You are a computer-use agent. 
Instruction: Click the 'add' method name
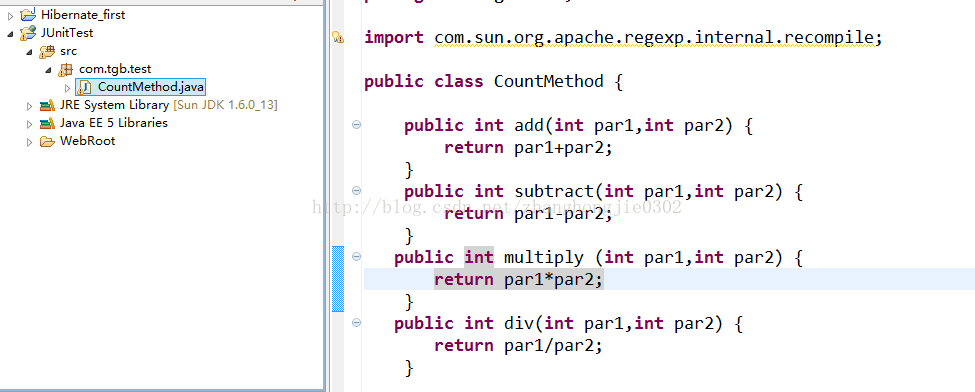pyautogui.click(x=529, y=126)
